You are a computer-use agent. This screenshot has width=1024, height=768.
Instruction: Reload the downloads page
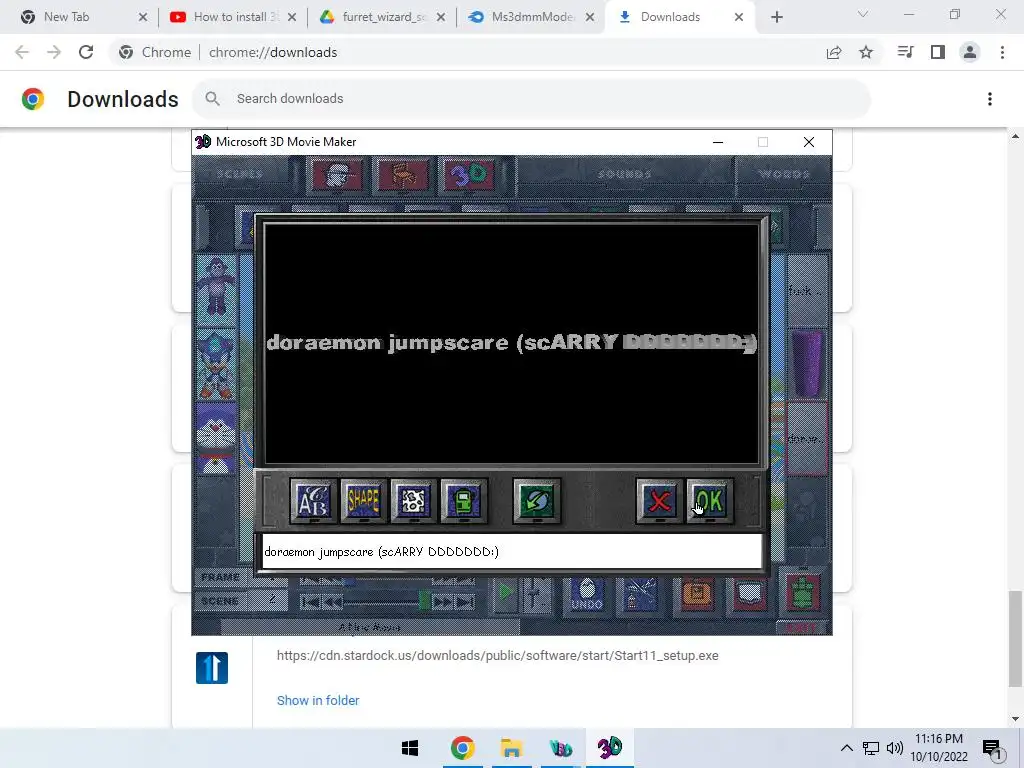pyautogui.click(x=86, y=52)
